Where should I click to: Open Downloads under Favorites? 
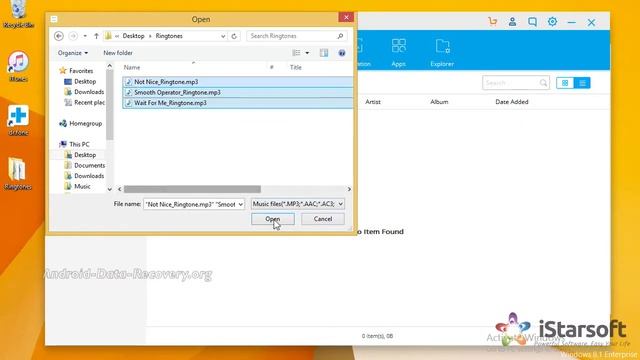click(x=84, y=92)
